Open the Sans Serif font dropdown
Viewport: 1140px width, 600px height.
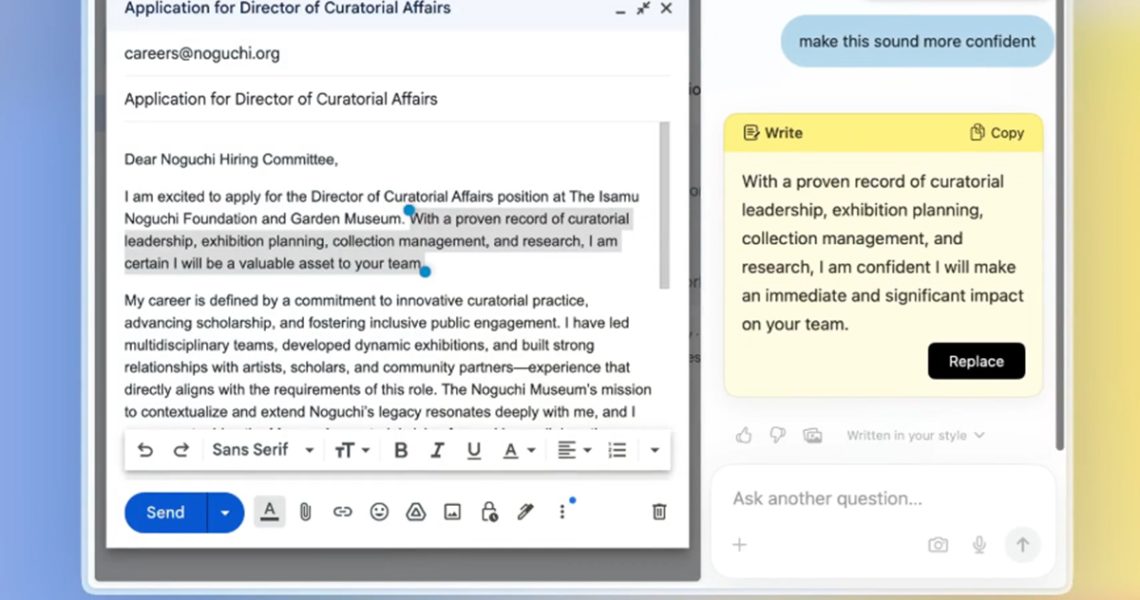point(262,450)
